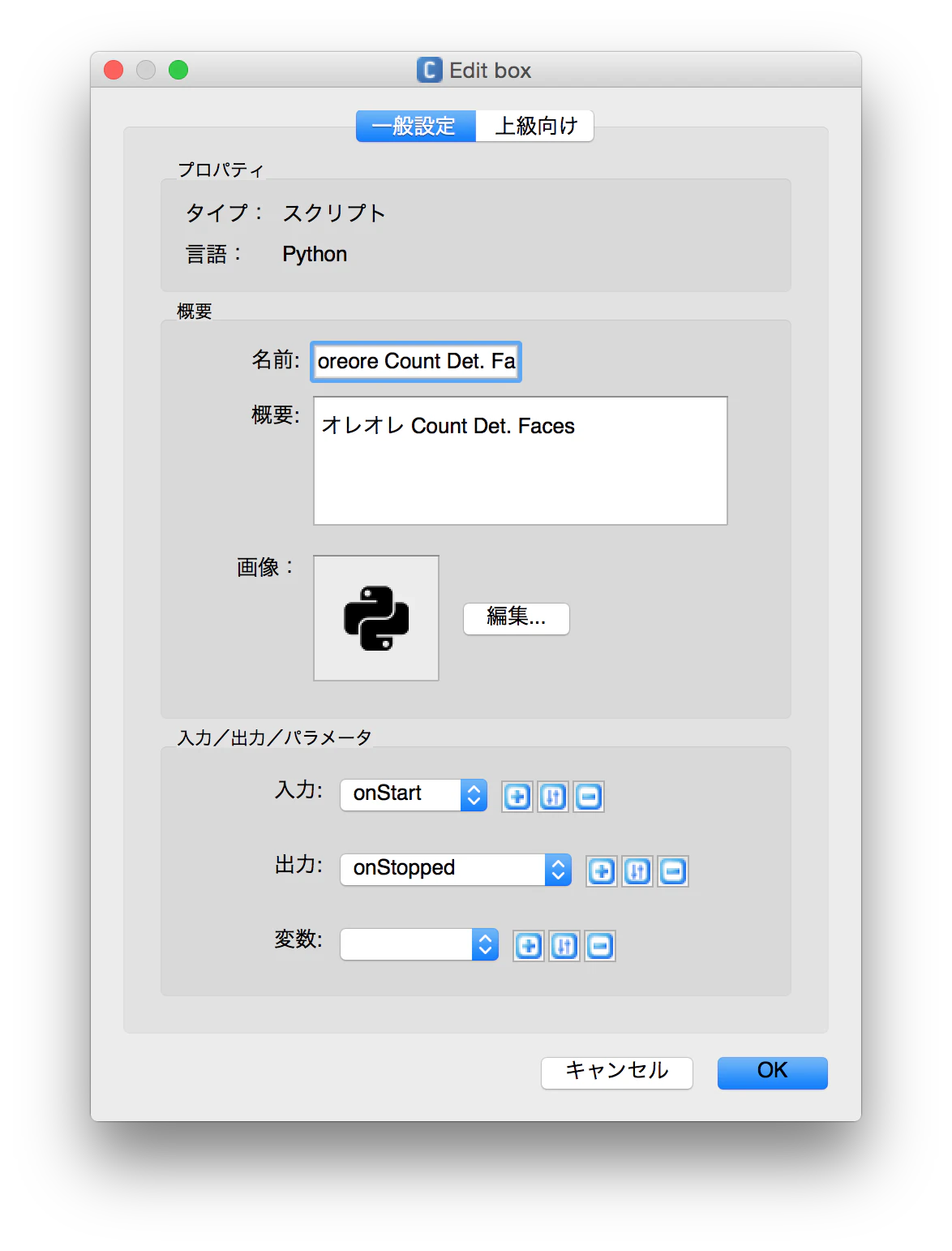Click the スクリプト type value text
The width and height of the screenshot is (952, 1251).
point(334,213)
